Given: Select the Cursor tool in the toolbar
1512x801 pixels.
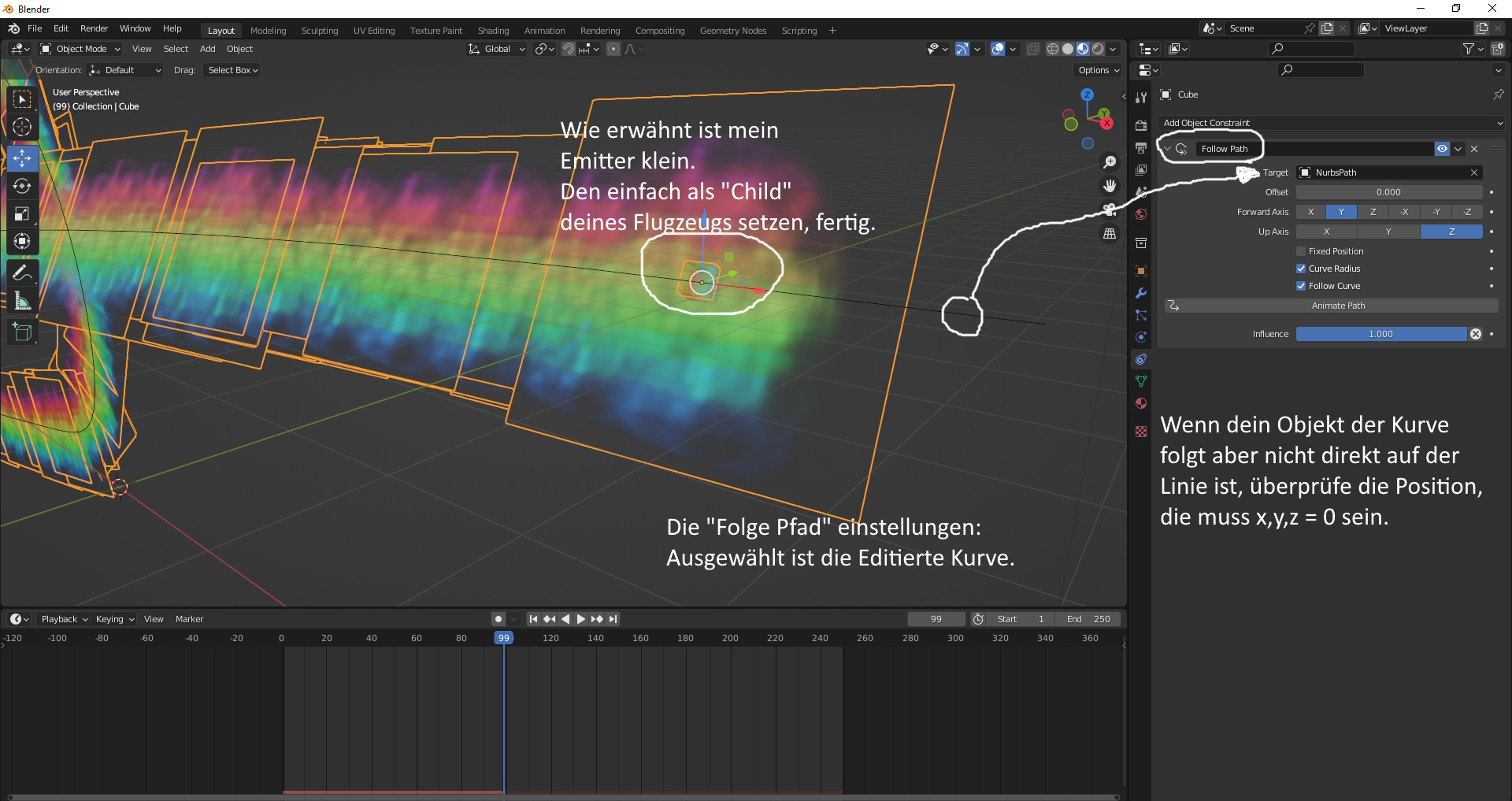Looking at the screenshot, I should tap(22, 127).
